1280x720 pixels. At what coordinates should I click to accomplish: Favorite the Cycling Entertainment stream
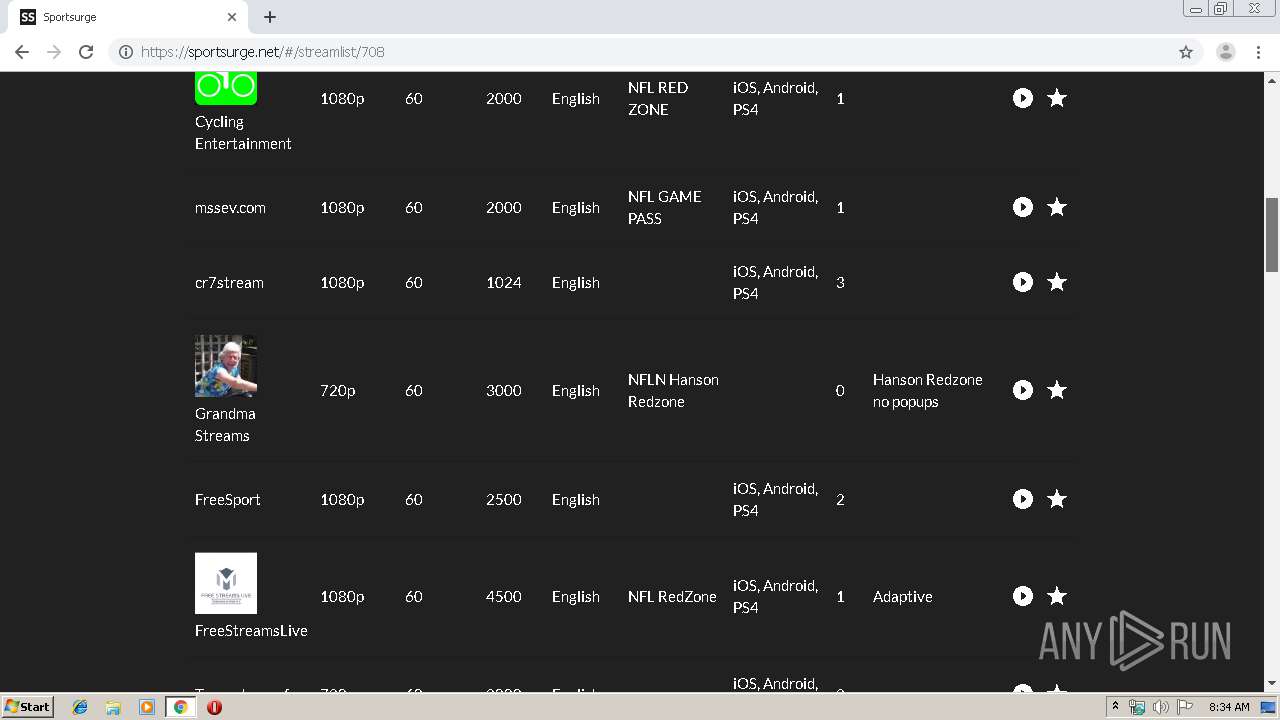point(1057,98)
